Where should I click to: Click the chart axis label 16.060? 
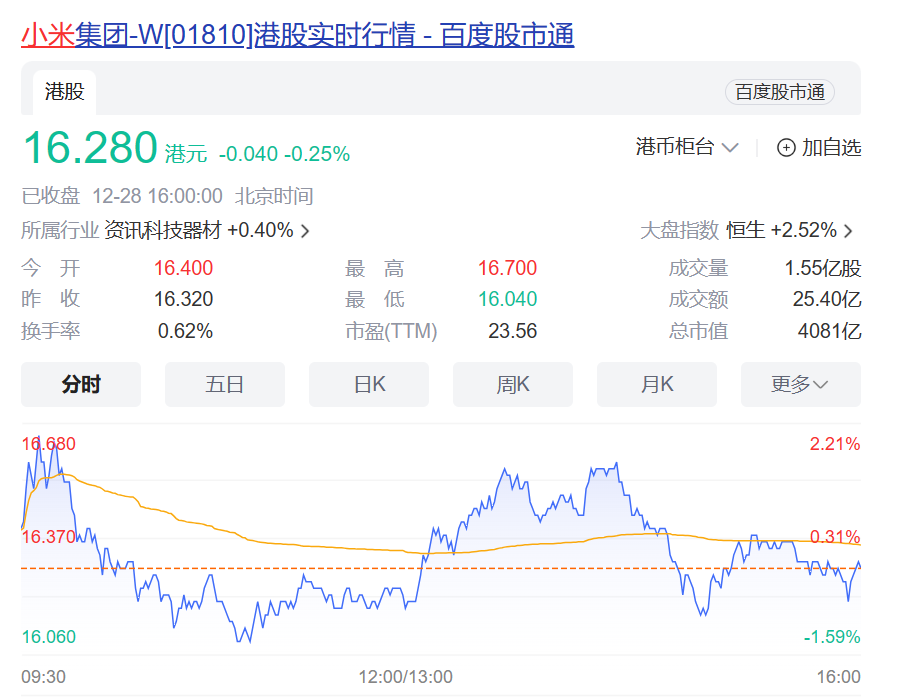pyautogui.click(x=49, y=636)
